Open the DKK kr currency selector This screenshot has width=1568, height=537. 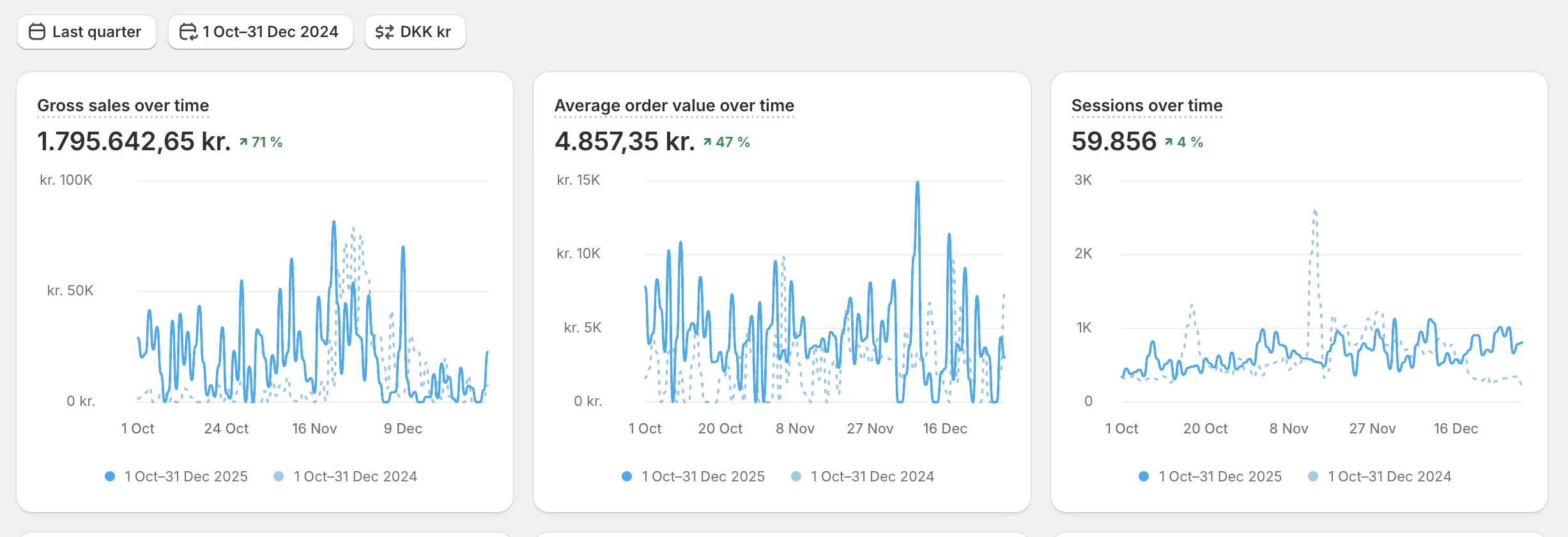tap(415, 32)
